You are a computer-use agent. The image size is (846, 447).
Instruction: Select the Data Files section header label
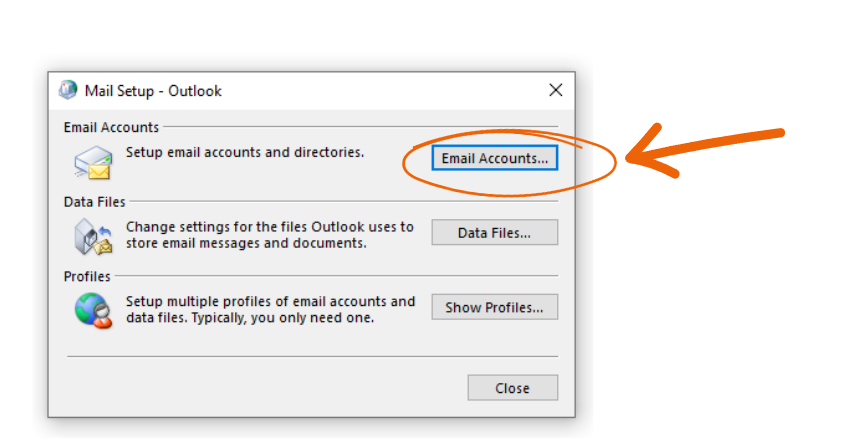pyautogui.click(x=94, y=202)
